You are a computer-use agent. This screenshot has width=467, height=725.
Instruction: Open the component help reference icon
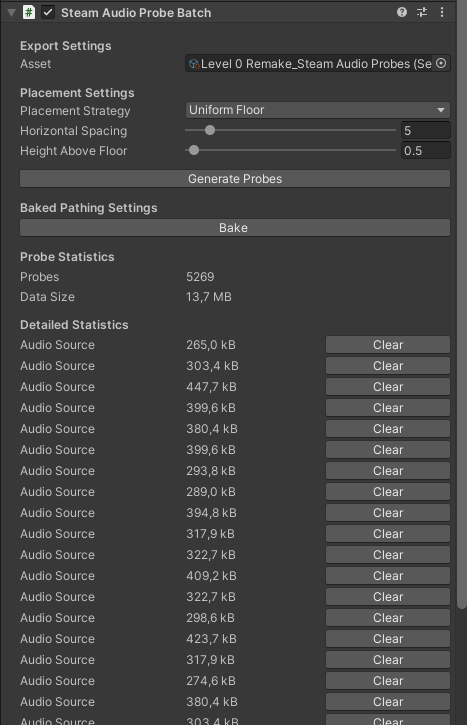[x=402, y=12]
